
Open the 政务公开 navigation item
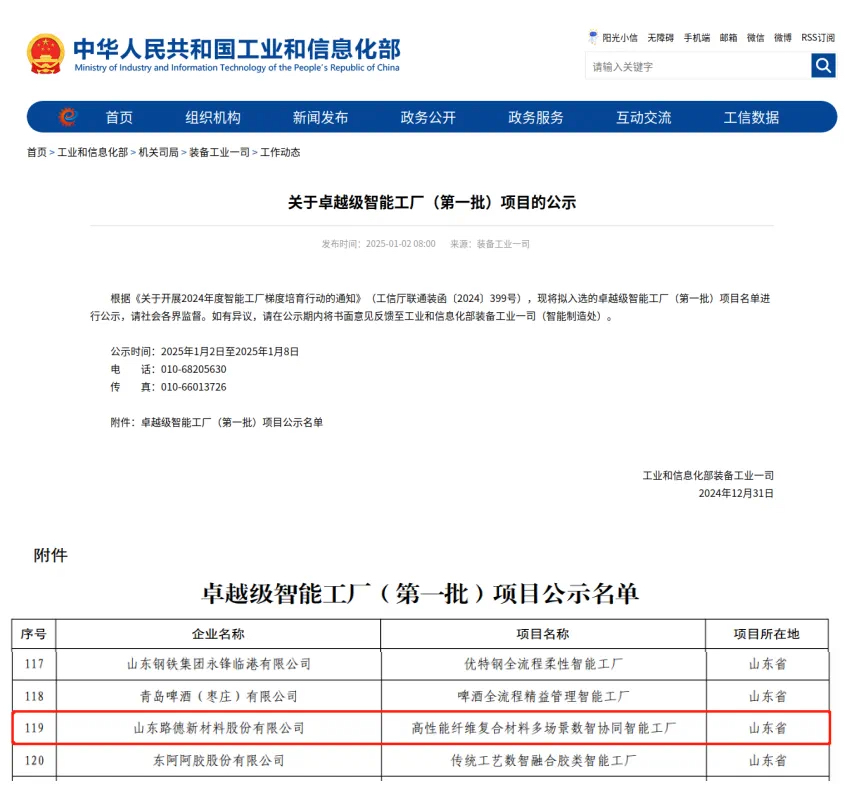click(428, 117)
